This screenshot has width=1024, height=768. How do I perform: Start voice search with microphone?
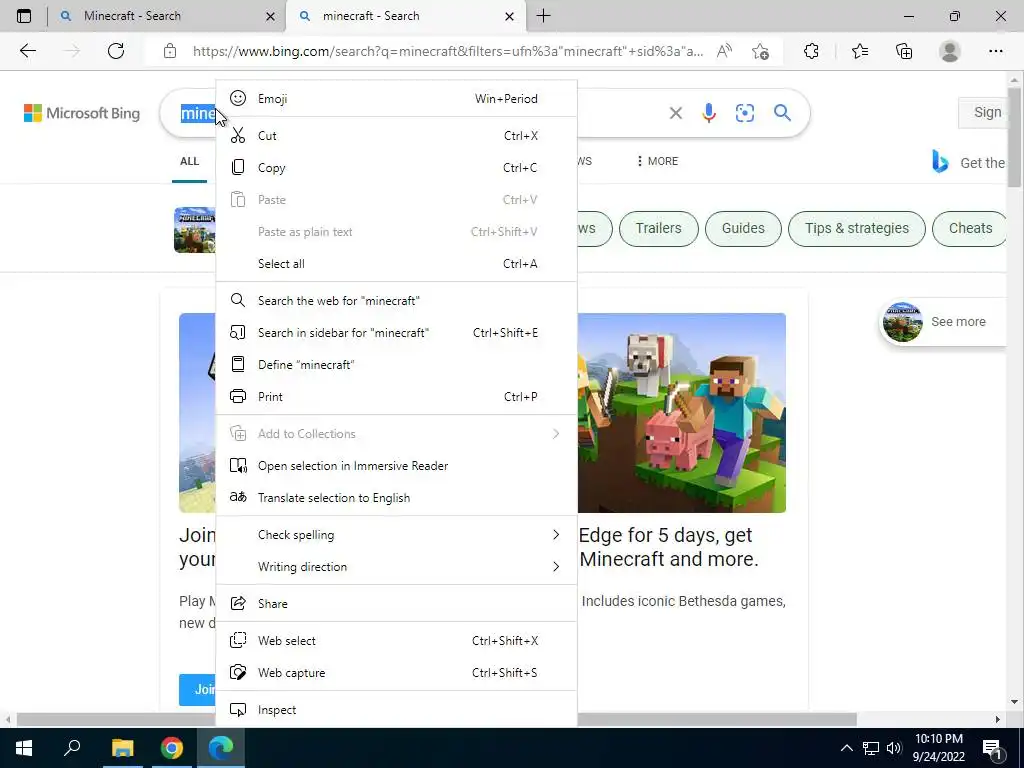click(709, 113)
